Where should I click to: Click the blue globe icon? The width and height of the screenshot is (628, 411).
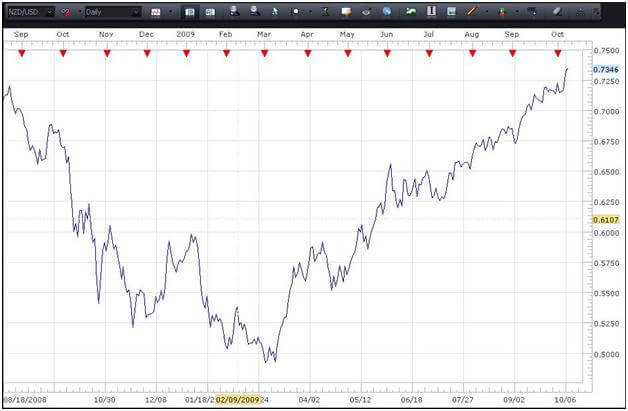(386, 12)
